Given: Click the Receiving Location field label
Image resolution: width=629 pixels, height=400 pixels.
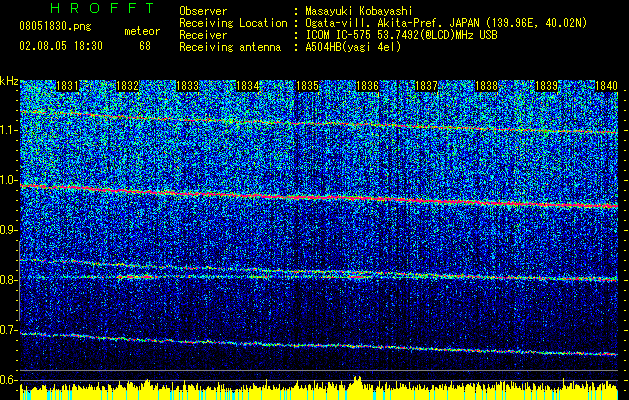Looking at the screenshot, I should [x=233, y=23].
